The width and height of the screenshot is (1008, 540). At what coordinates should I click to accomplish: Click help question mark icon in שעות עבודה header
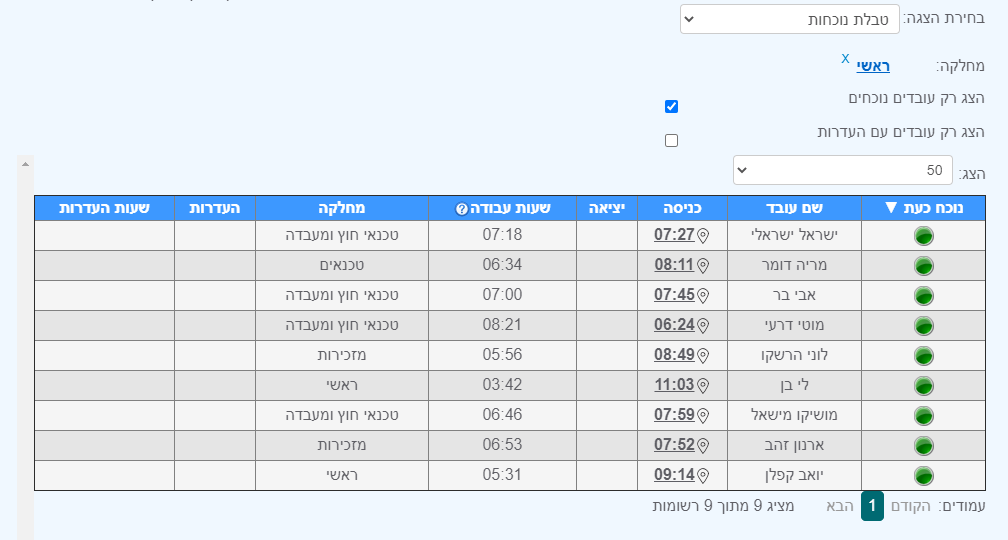tap(461, 209)
